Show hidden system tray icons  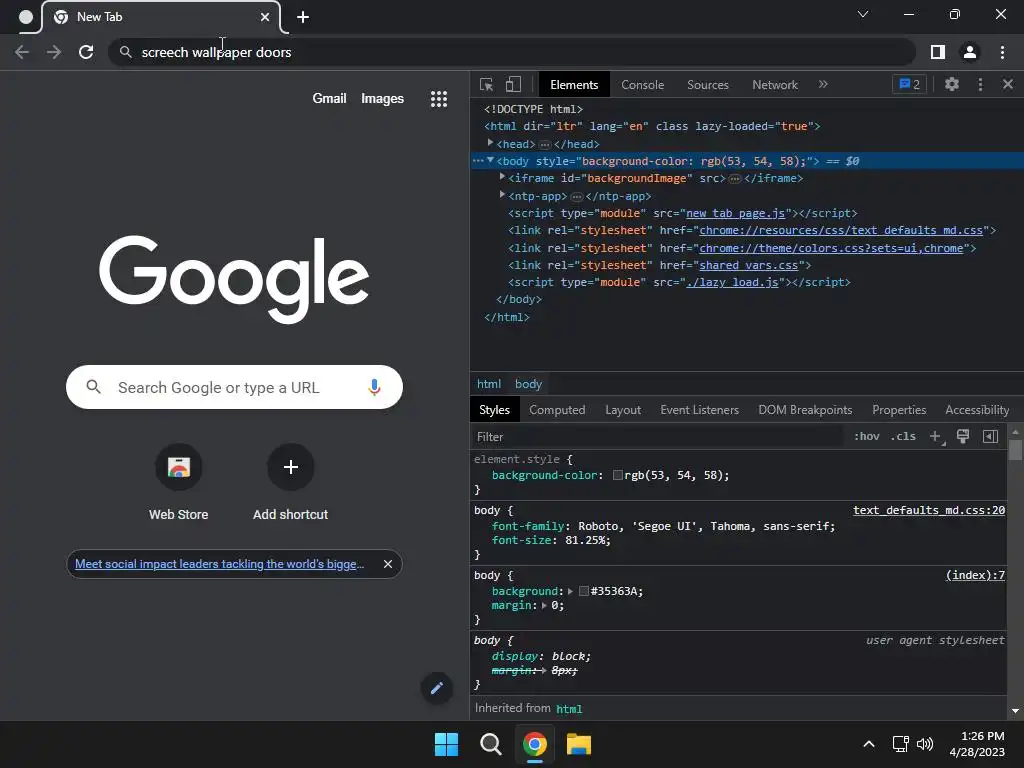point(869,744)
